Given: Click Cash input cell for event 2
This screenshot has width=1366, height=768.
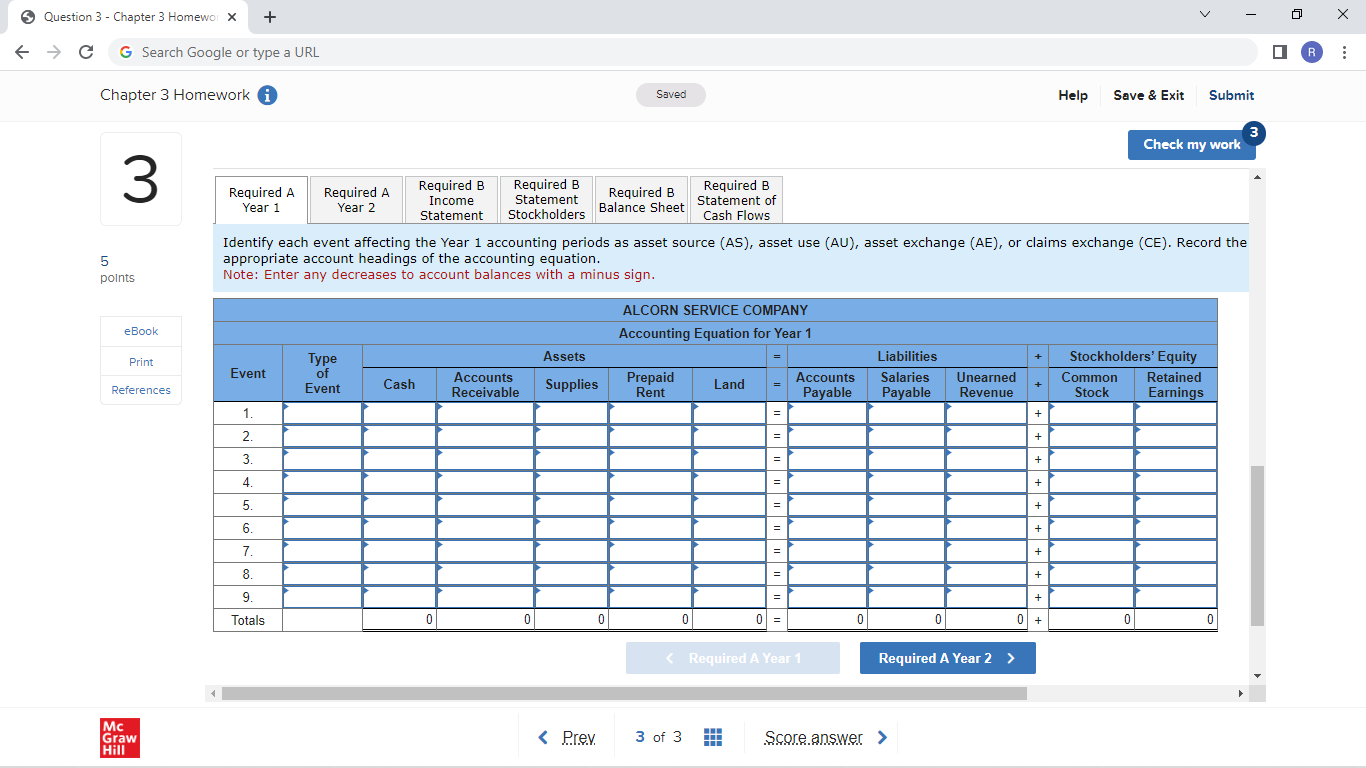Looking at the screenshot, I should 399,436.
